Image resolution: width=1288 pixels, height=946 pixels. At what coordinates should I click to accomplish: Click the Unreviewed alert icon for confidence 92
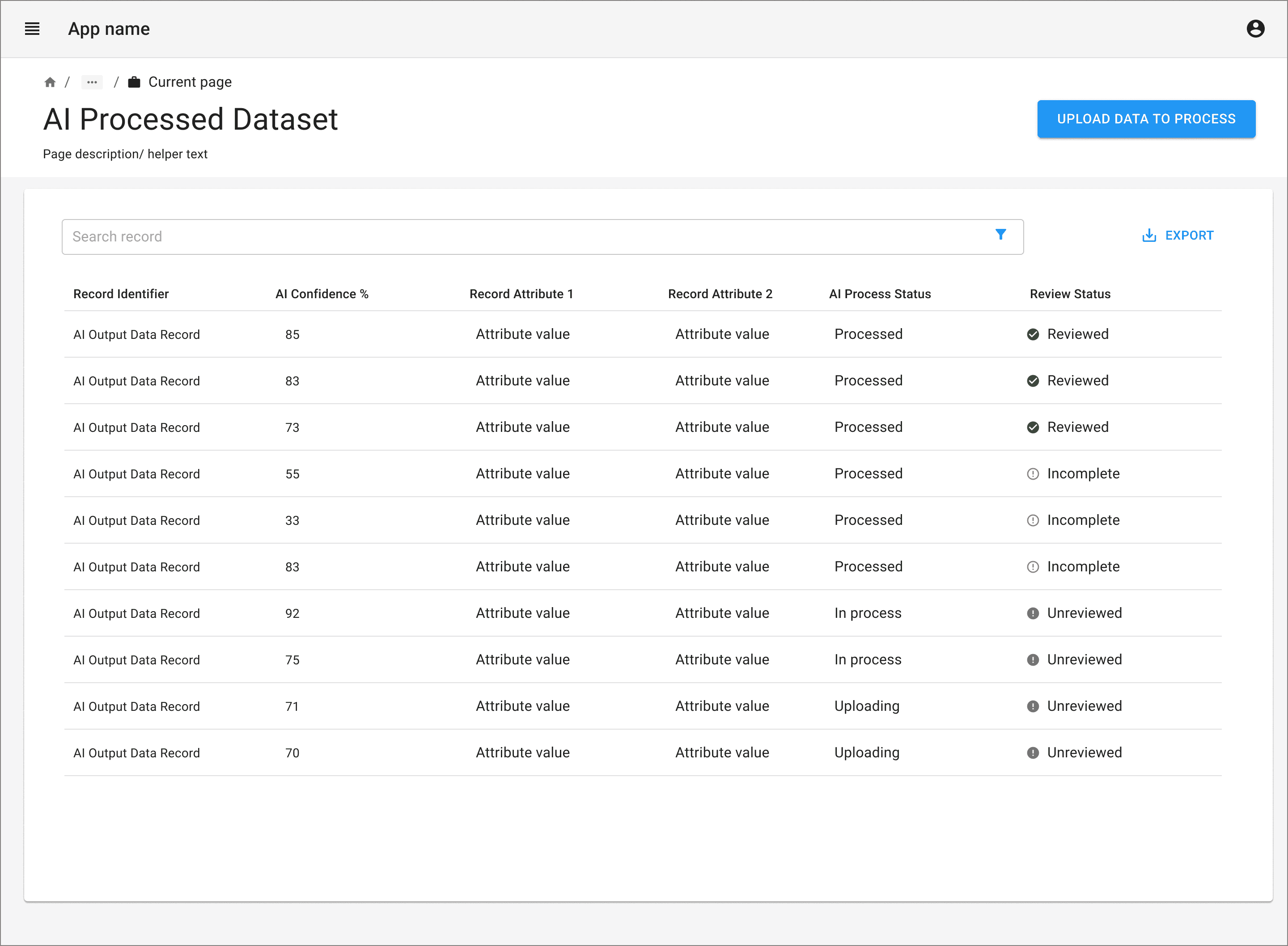point(1033,613)
